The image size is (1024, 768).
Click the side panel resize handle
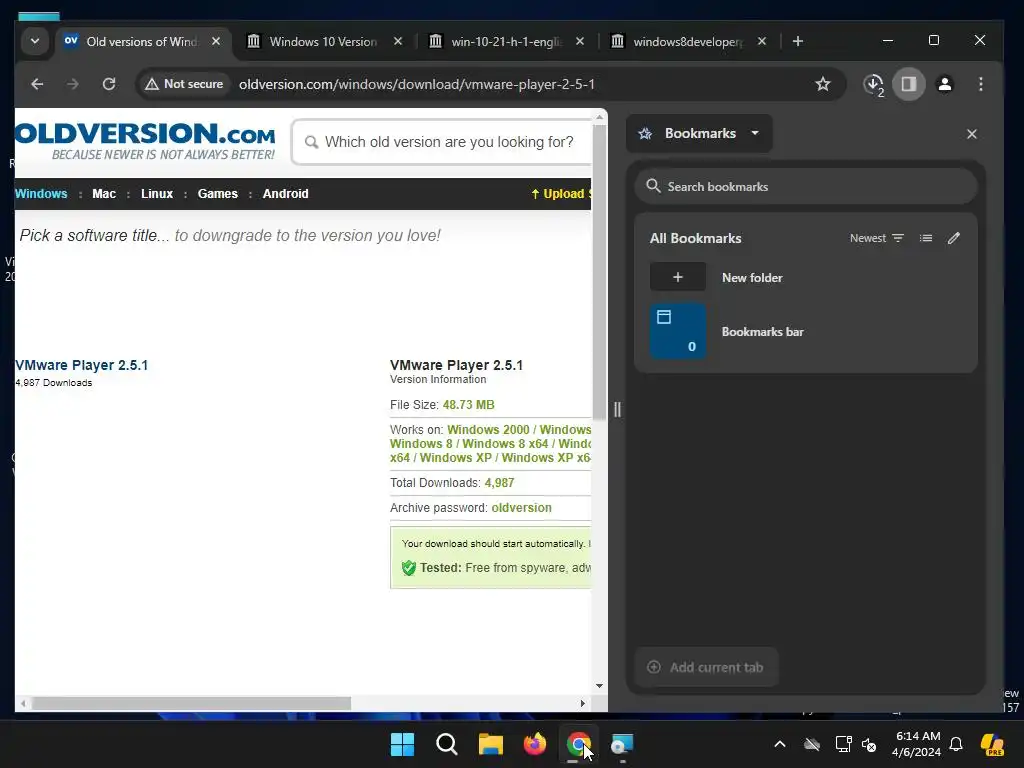[x=617, y=409]
